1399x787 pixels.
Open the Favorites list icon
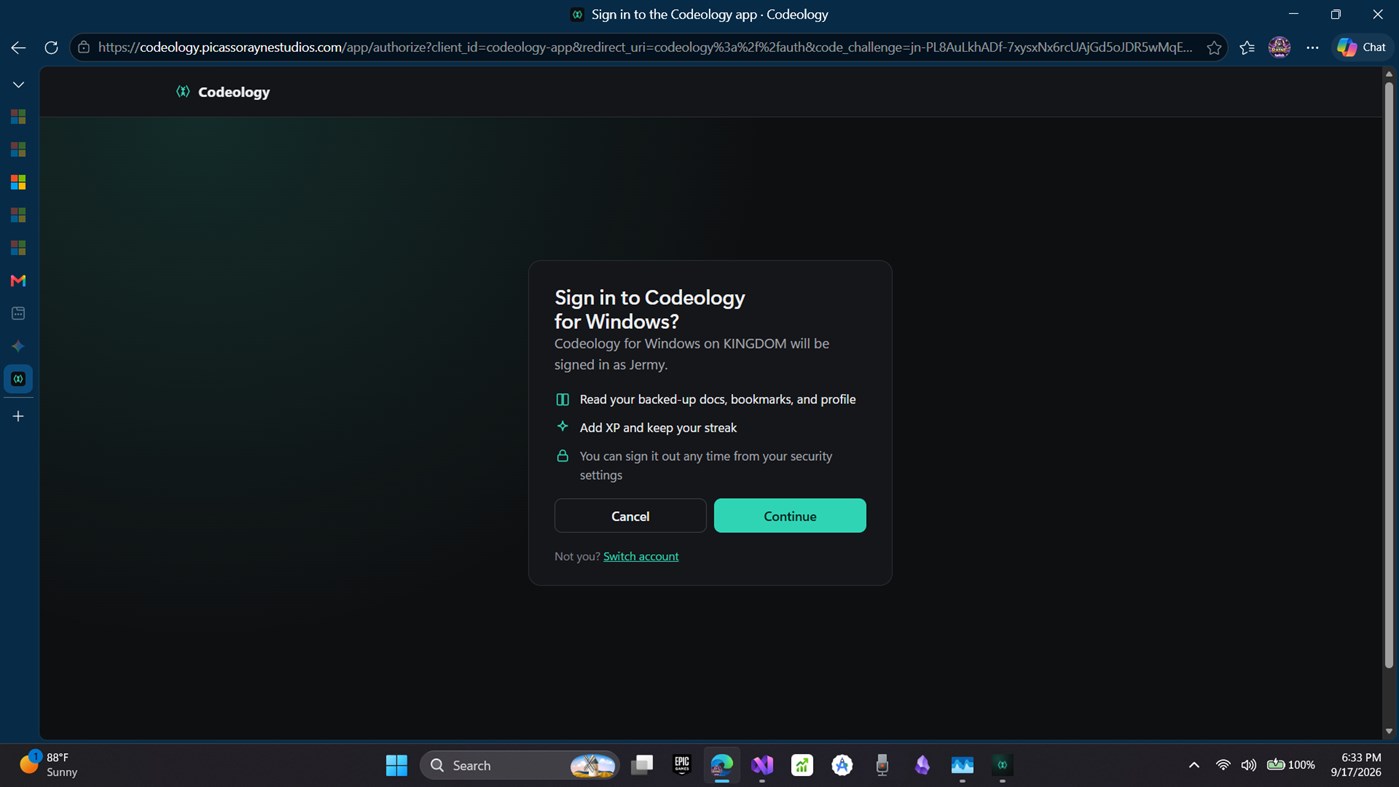pos(1247,47)
